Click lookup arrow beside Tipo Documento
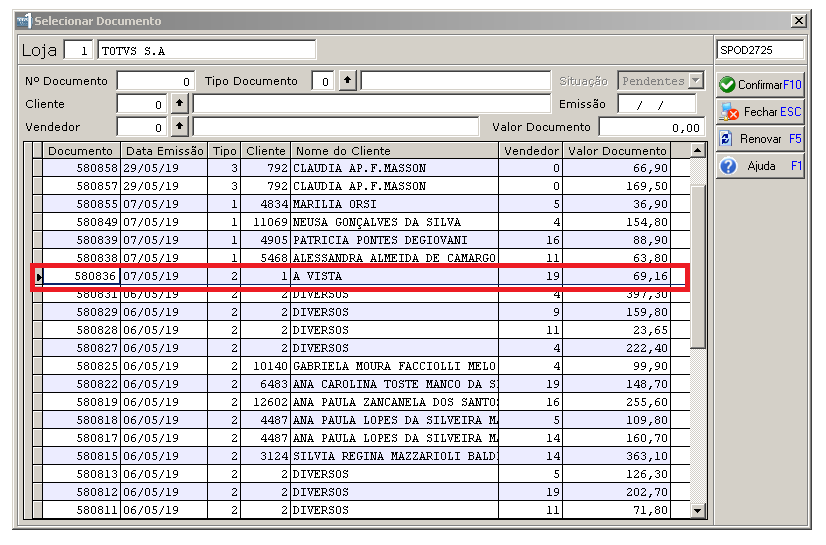Screen dimensions: 826x545 pos(347,81)
